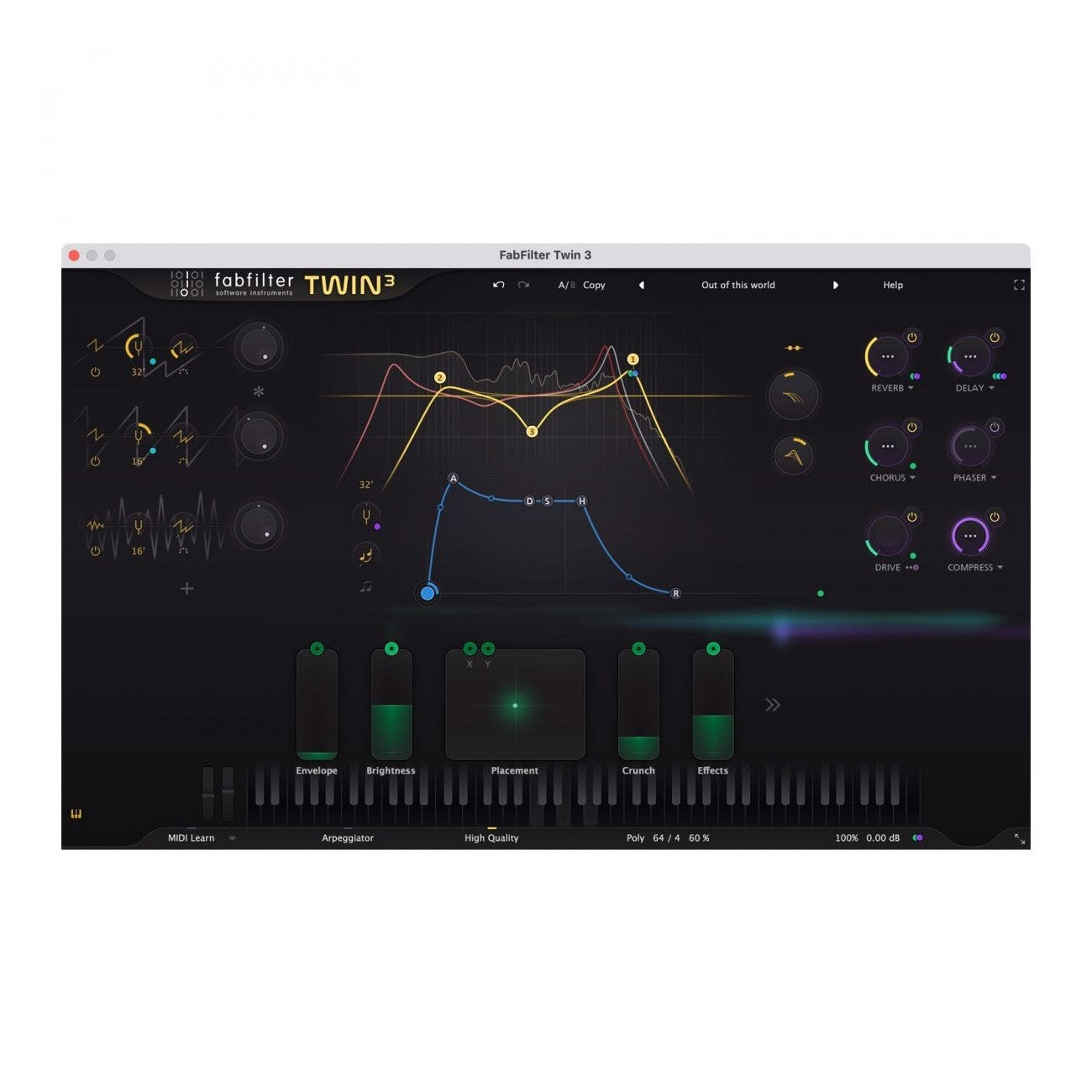Viewport: 1092px width, 1092px height.
Task: Click oscillator 3 tuning fork knob
Action: pyautogui.click(x=139, y=527)
